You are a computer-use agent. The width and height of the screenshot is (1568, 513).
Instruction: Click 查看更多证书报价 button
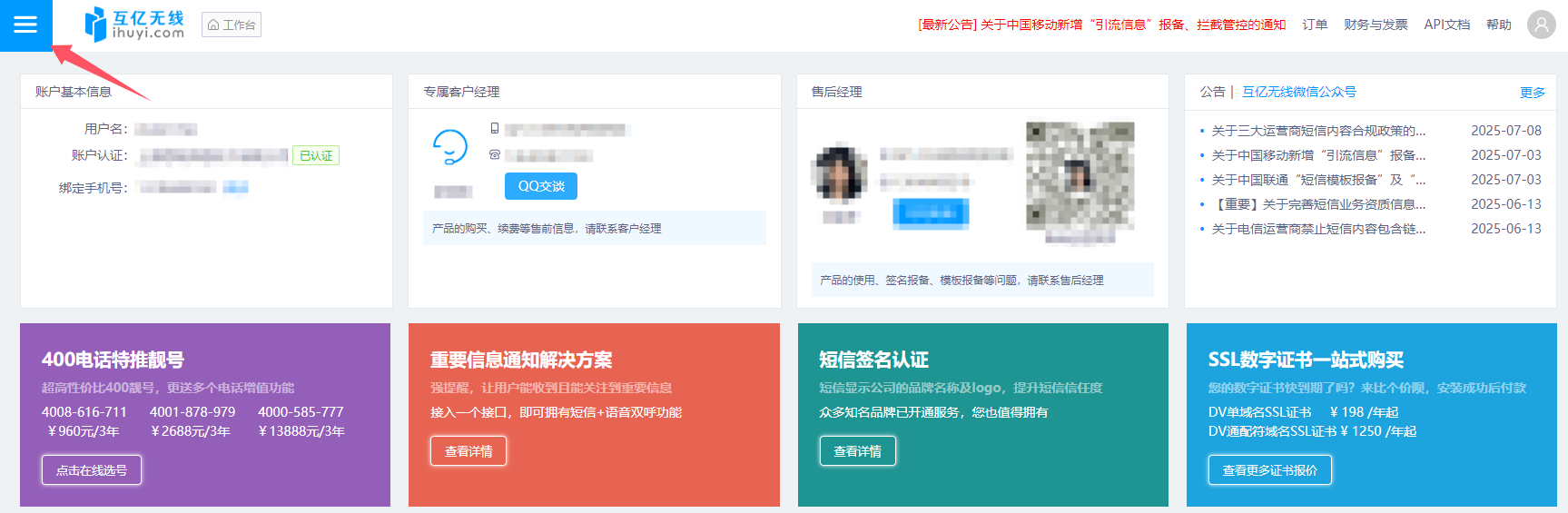click(1269, 470)
